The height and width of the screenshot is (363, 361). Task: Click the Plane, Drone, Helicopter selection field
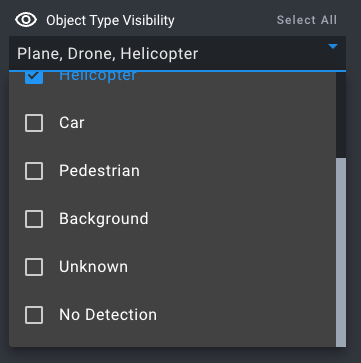pos(177,54)
